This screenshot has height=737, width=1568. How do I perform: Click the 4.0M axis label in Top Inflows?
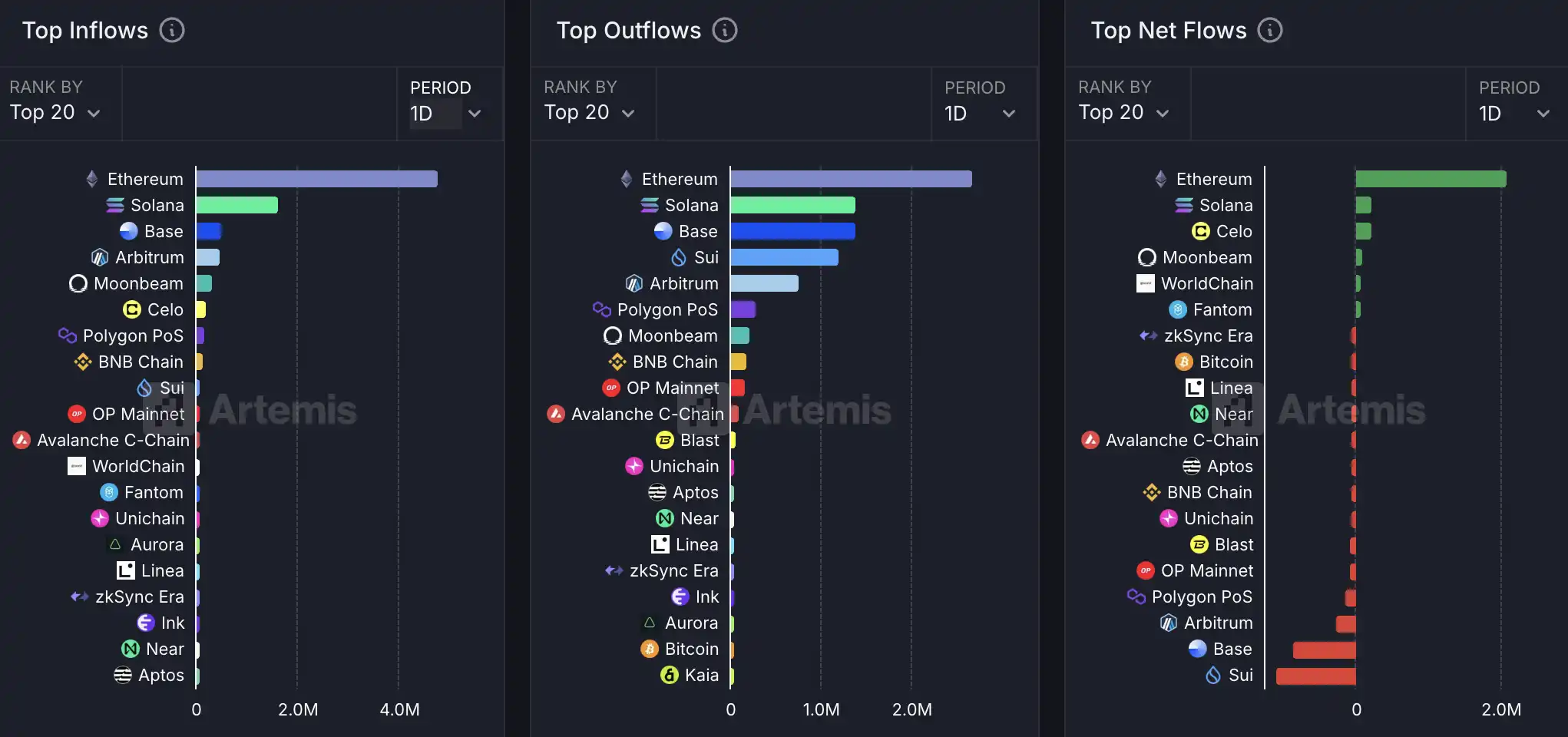[x=399, y=709]
